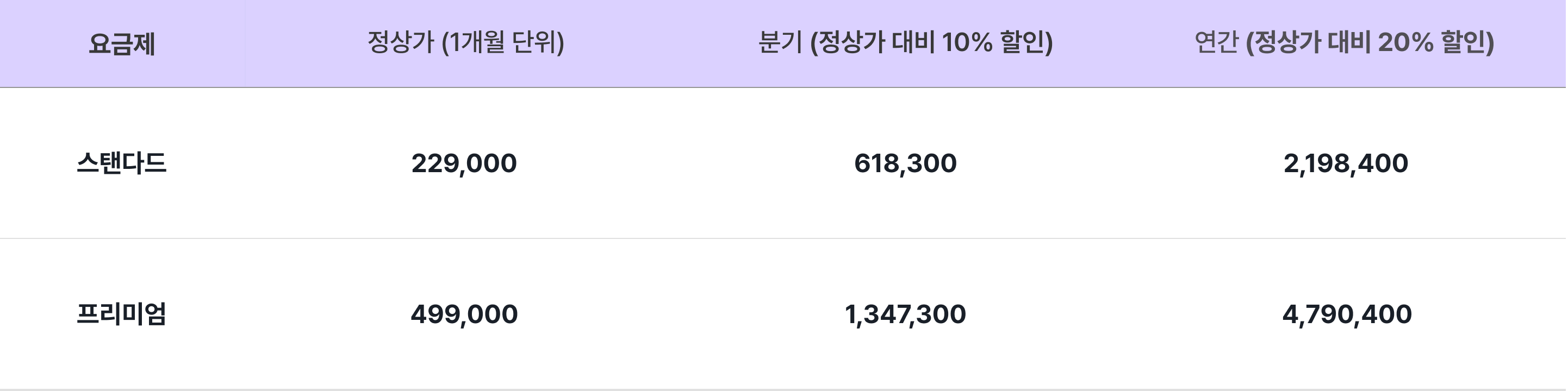1568x391 pixels.
Task: Select the "스탠다드" plan row label
Action: 122,163
